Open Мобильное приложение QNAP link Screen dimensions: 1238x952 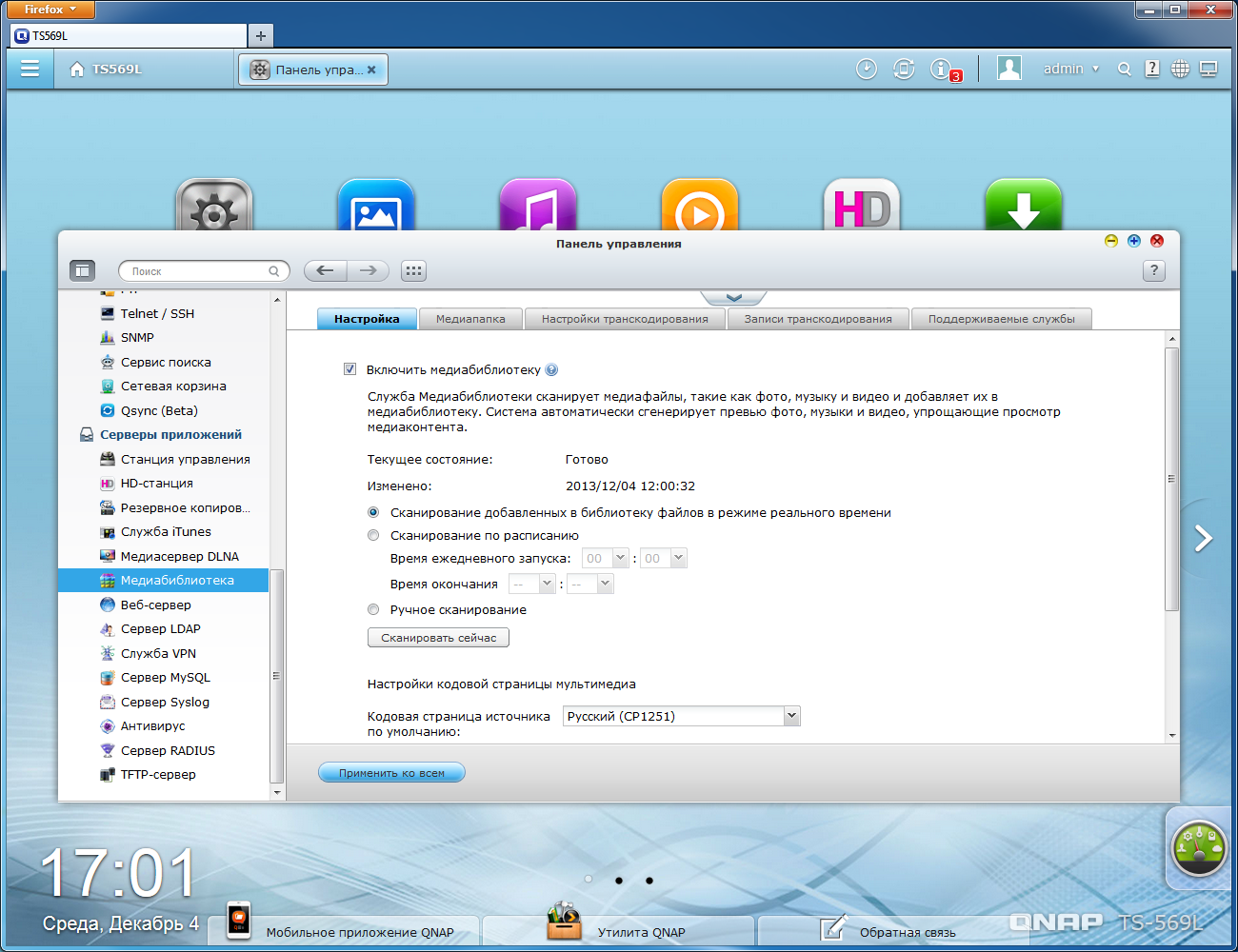point(360,932)
